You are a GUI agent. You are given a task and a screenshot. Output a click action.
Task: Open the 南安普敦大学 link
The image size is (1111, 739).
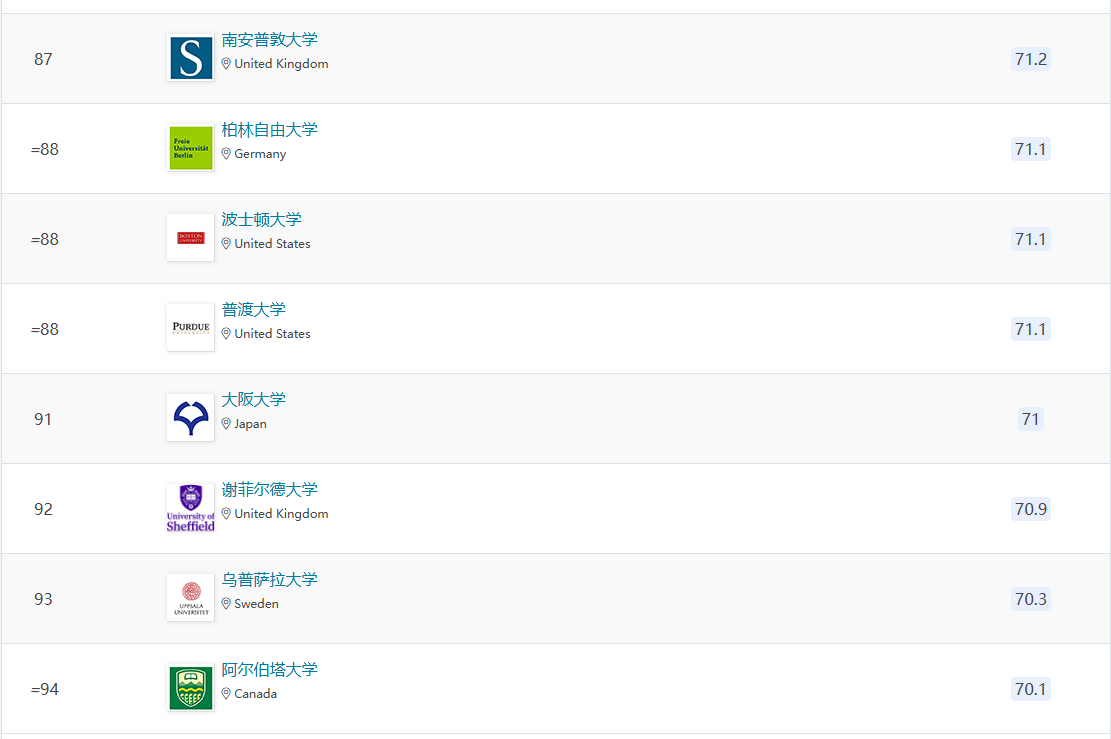click(269, 40)
